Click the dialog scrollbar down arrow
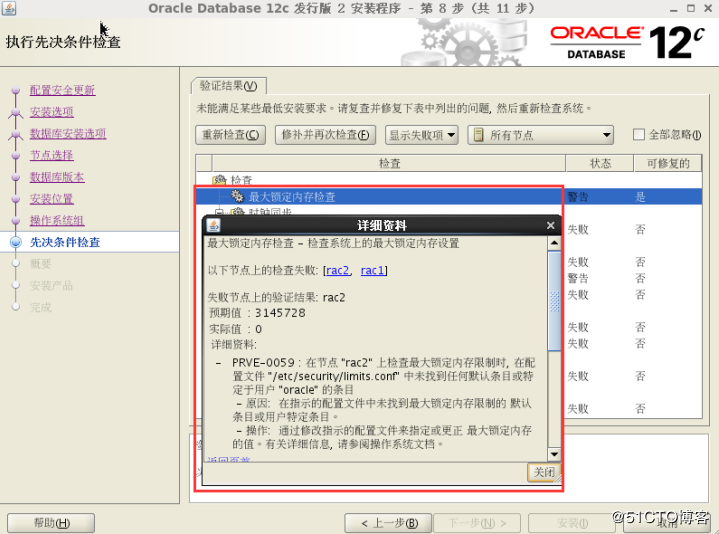The image size is (719, 534). pyautogui.click(x=554, y=454)
